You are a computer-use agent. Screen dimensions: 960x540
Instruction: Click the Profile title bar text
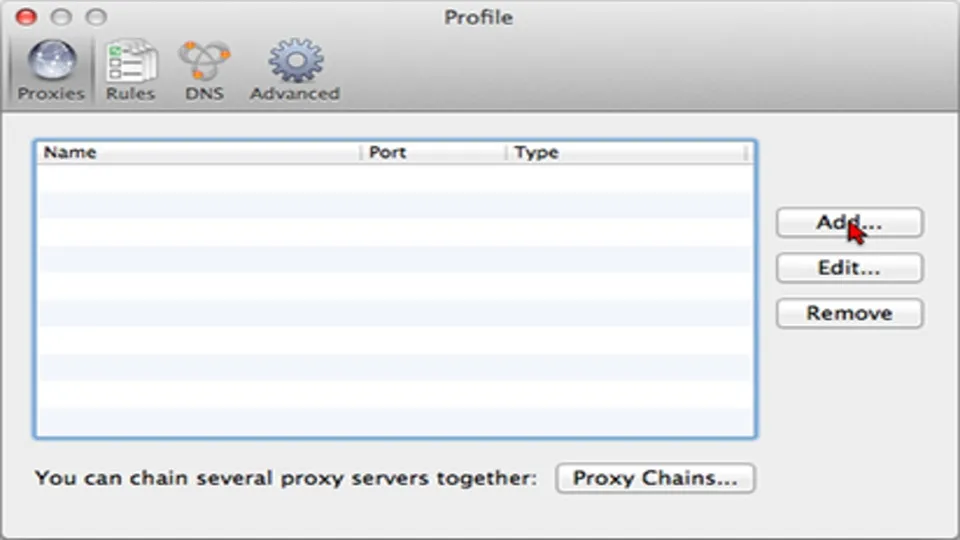pos(478,18)
